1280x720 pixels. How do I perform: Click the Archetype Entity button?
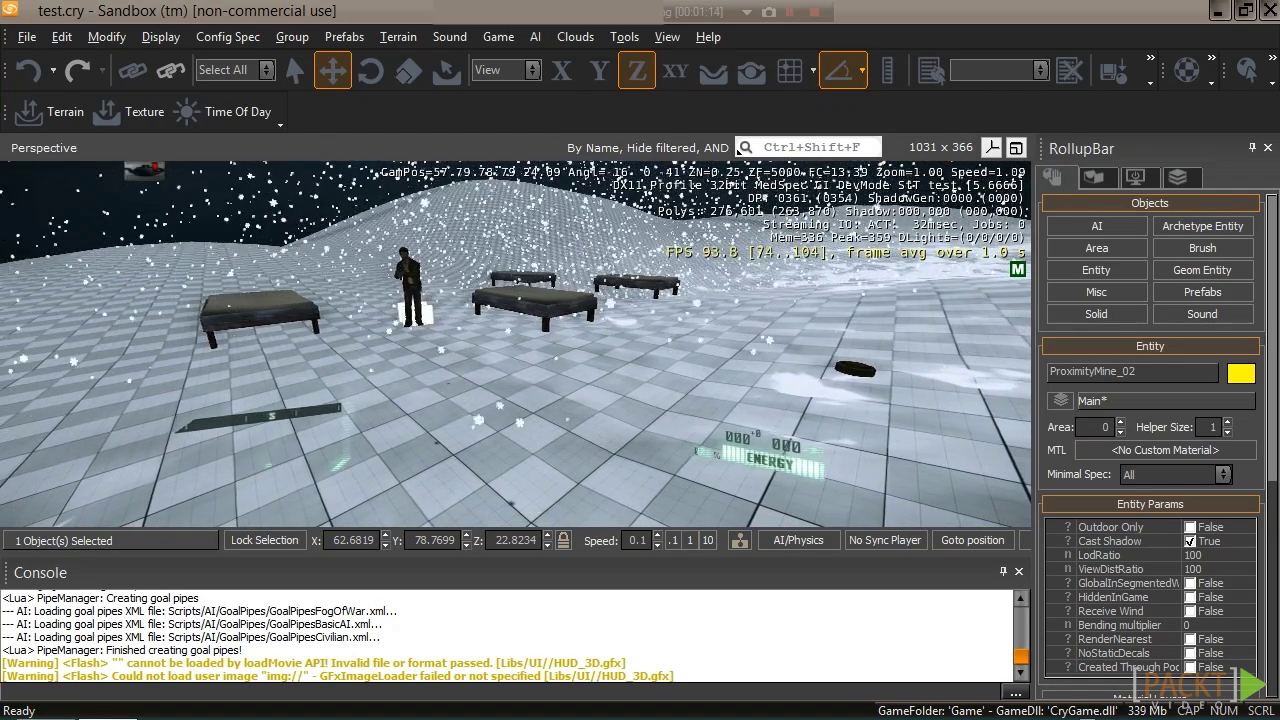point(1202,226)
